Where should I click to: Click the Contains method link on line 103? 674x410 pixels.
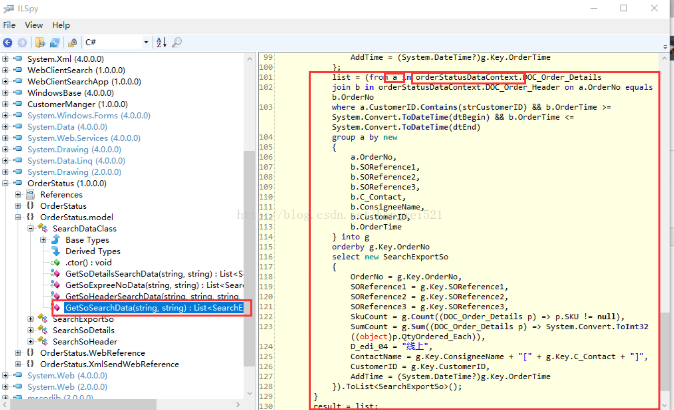tap(438, 107)
